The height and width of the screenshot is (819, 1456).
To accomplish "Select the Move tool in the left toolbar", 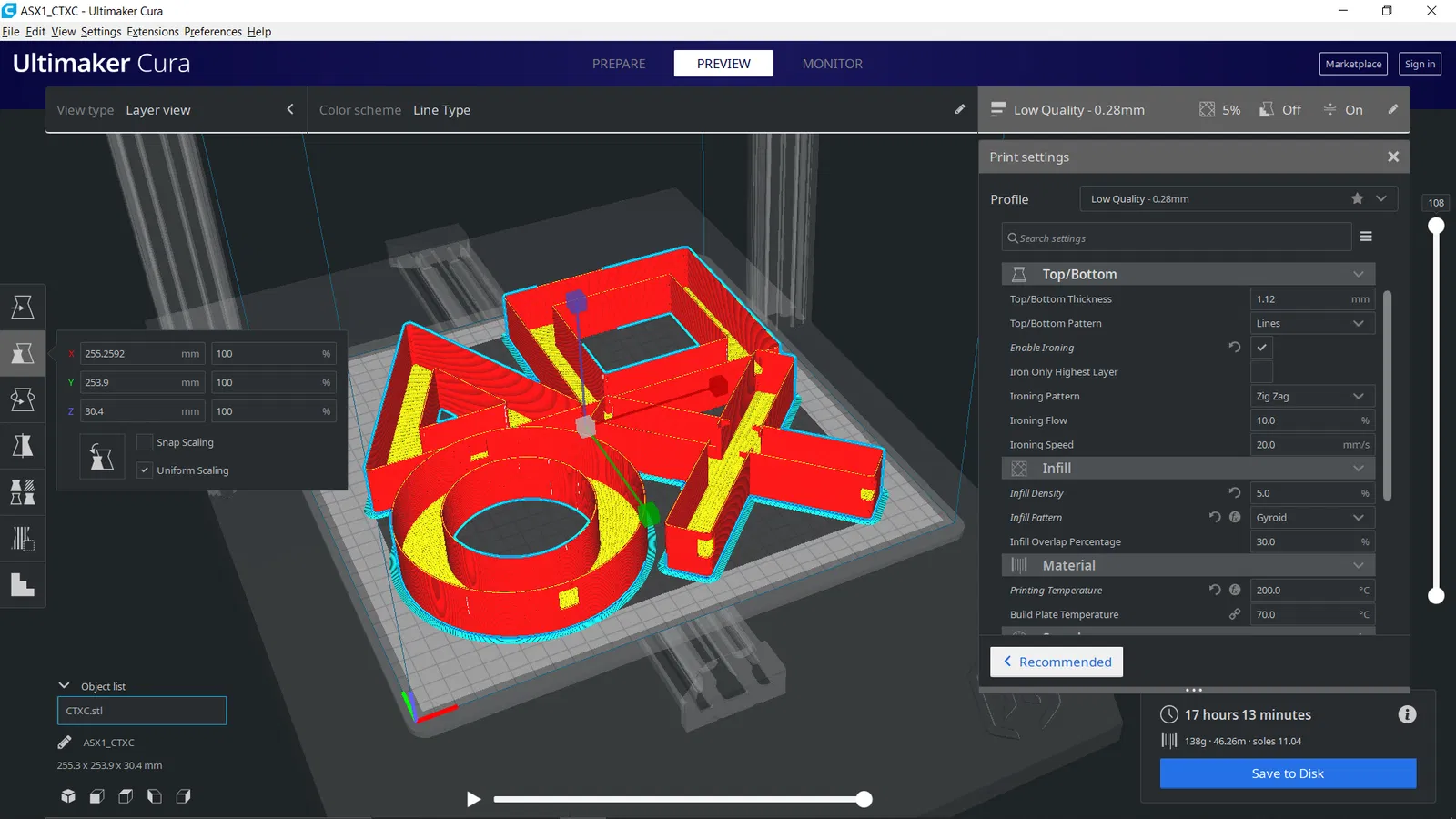I will pyautogui.click(x=23, y=307).
